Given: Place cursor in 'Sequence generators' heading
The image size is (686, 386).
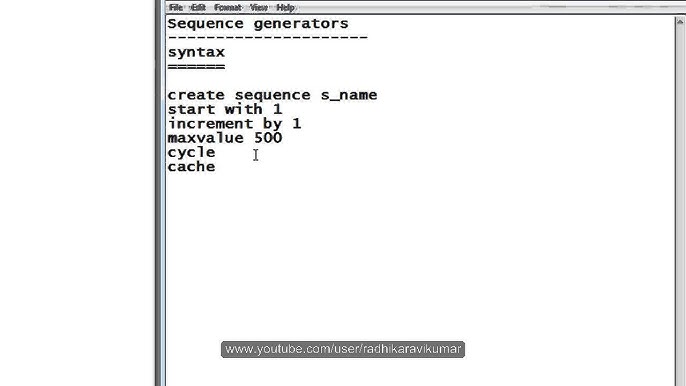Looking at the screenshot, I should point(258,24).
